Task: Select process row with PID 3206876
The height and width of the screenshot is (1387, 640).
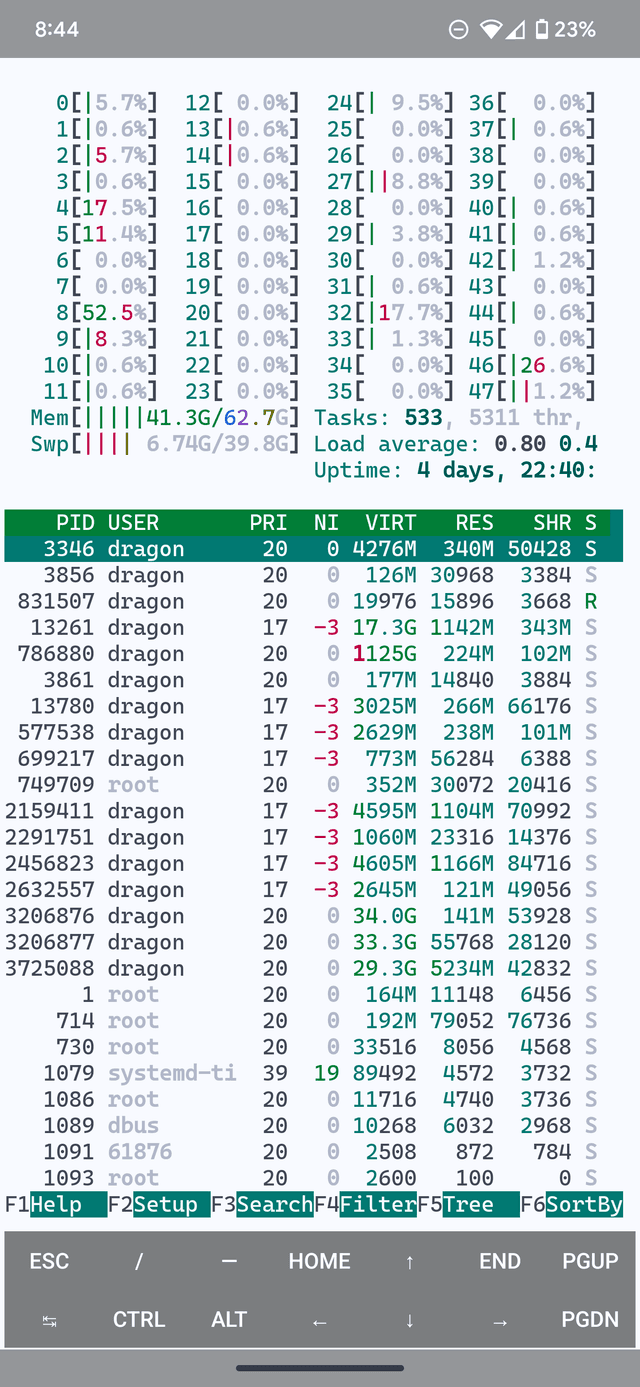Action: pos(314,915)
